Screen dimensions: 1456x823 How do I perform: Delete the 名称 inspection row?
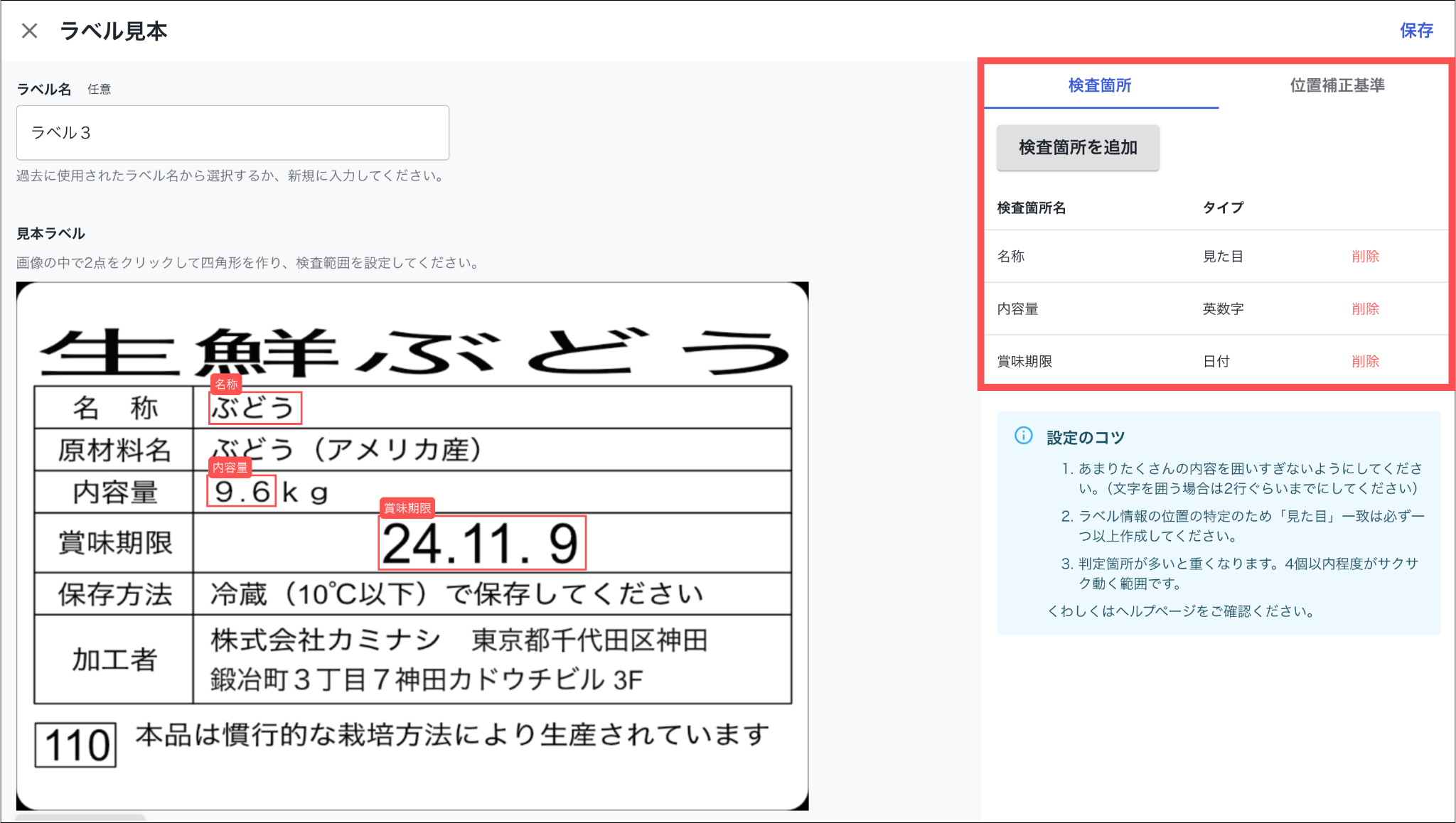click(1364, 257)
